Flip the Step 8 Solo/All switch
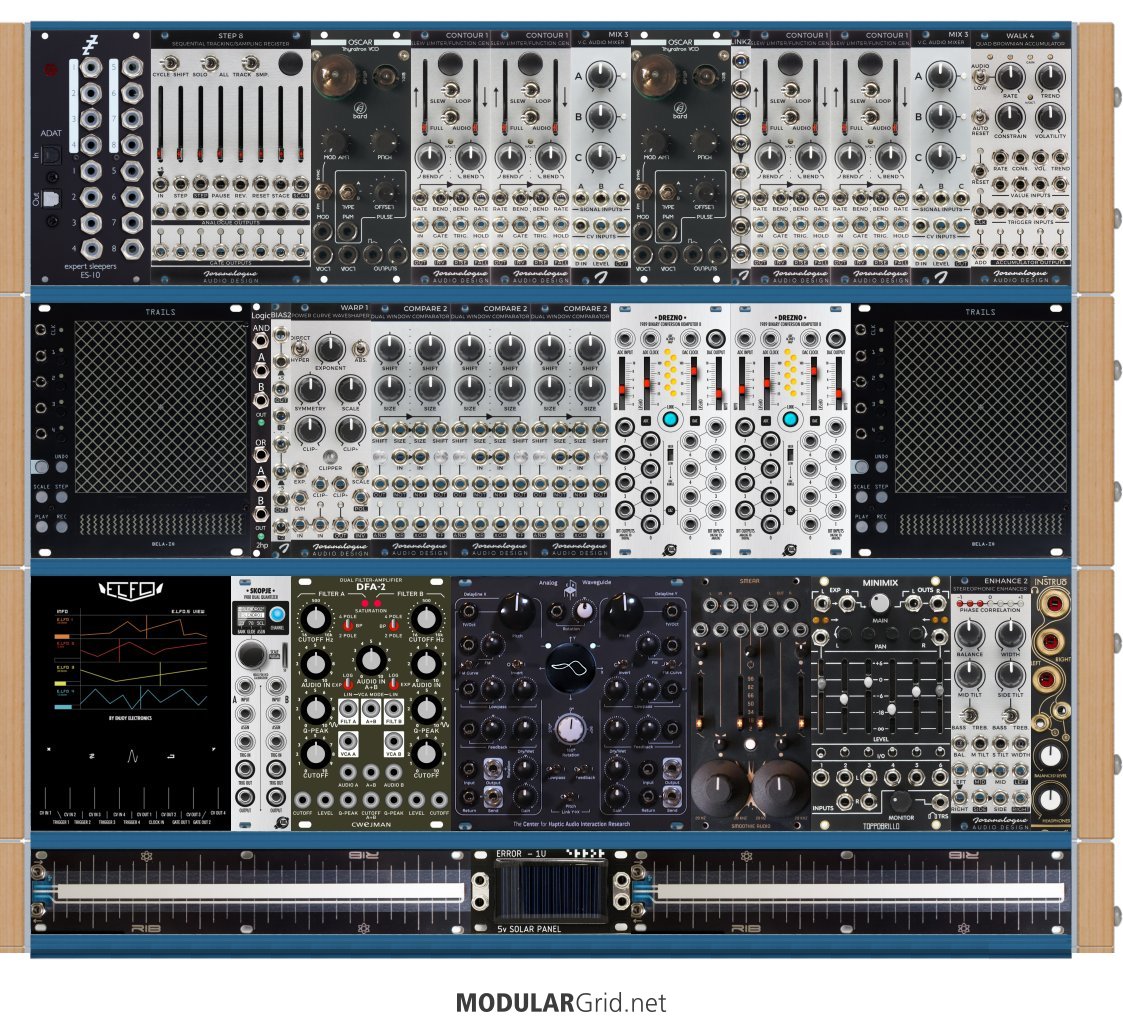The image size is (1123, 1024). point(209,64)
